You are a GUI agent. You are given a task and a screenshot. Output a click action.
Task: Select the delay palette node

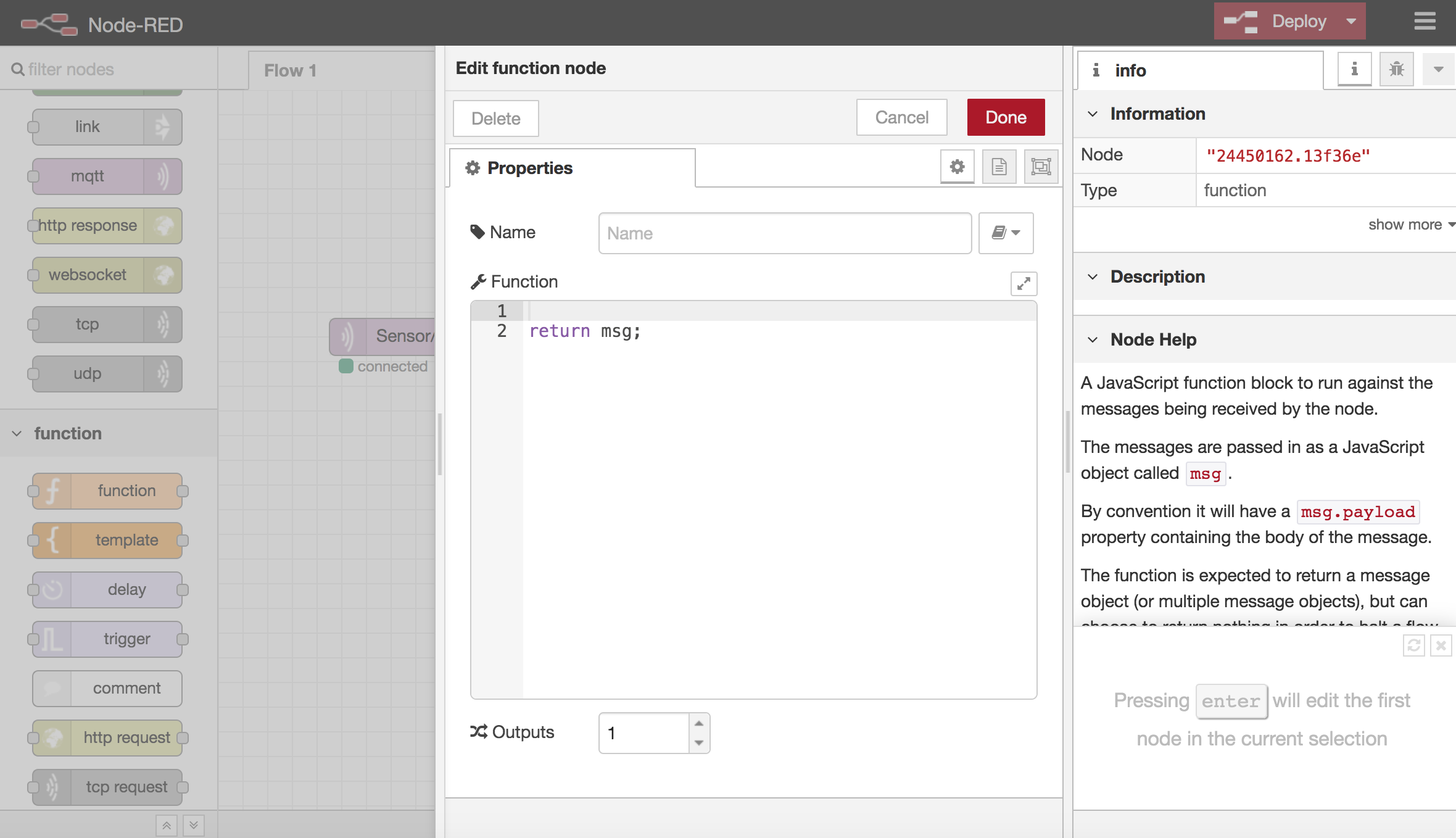[107, 589]
